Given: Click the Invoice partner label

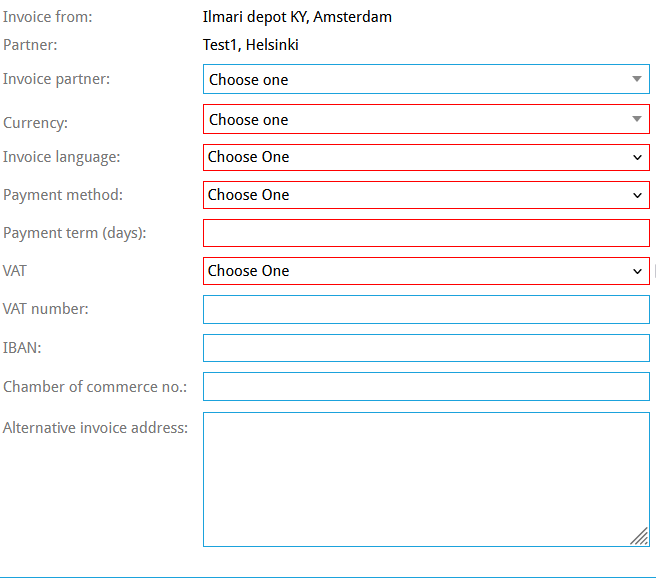Looking at the screenshot, I should [x=56, y=79].
